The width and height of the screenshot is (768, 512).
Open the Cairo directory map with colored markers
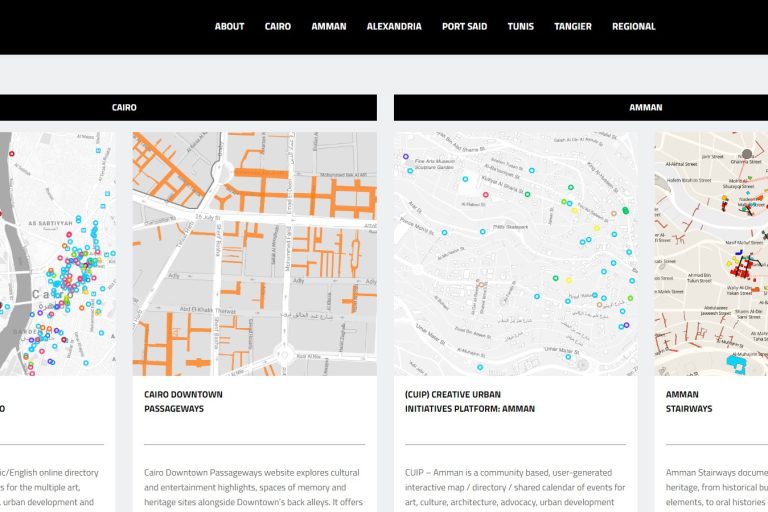(x=57, y=254)
